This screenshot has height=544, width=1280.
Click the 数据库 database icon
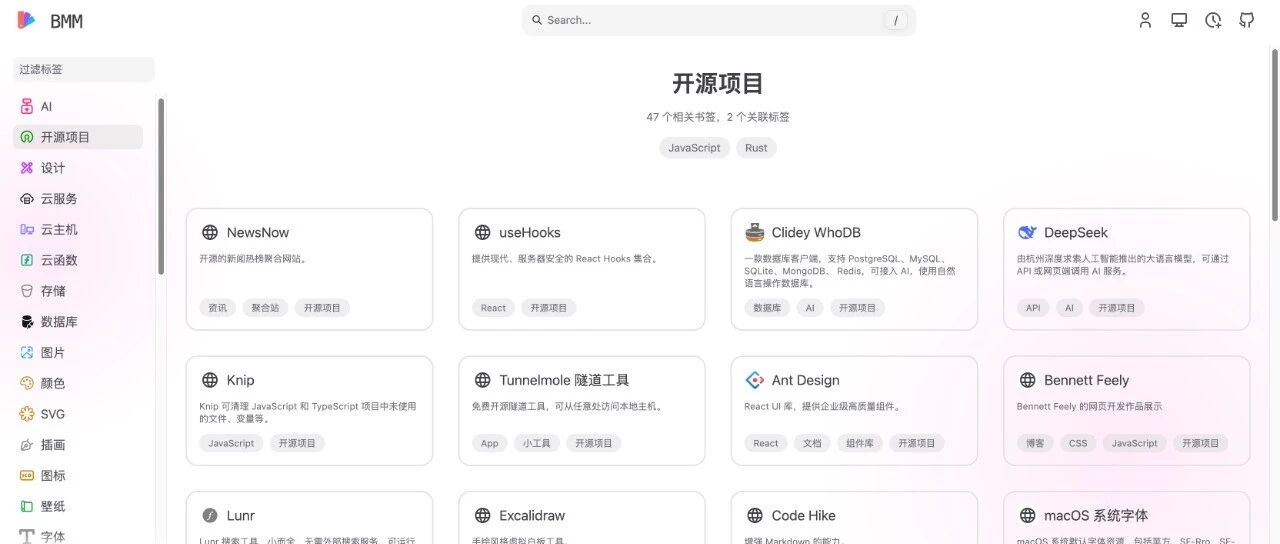coord(27,322)
